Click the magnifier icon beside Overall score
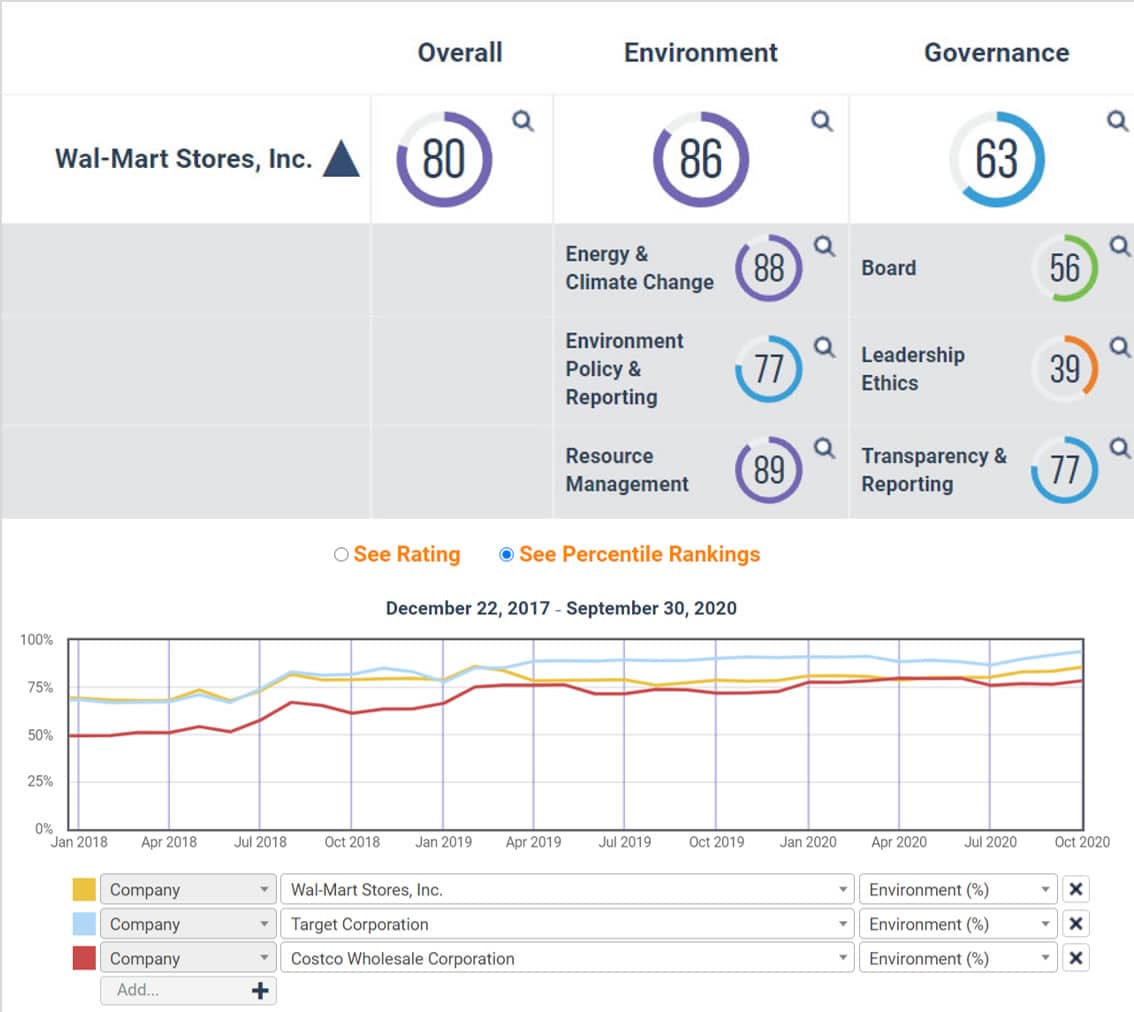The width and height of the screenshot is (1134, 1012). (523, 122)
